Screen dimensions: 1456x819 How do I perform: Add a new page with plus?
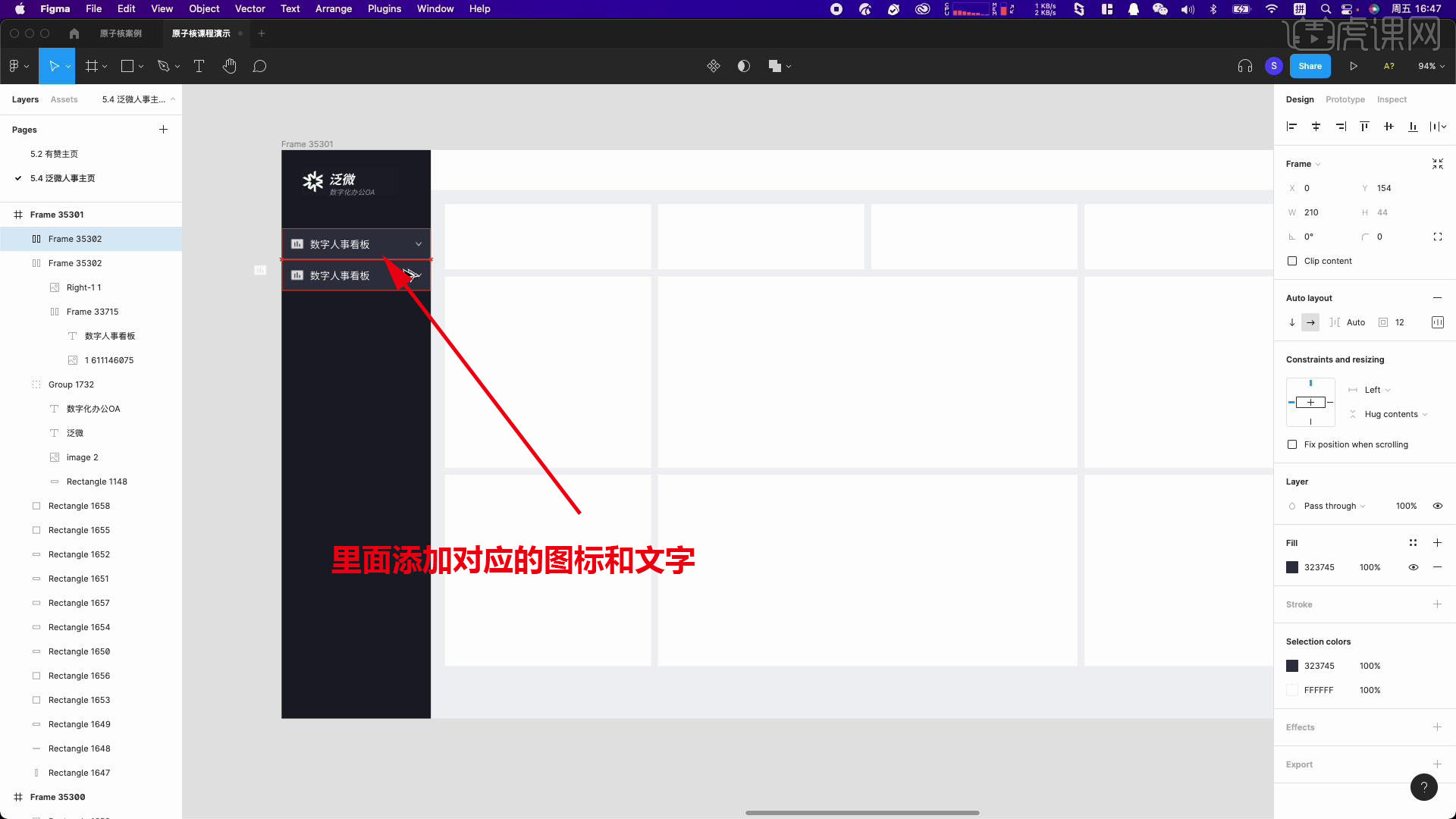coord(163,130)
